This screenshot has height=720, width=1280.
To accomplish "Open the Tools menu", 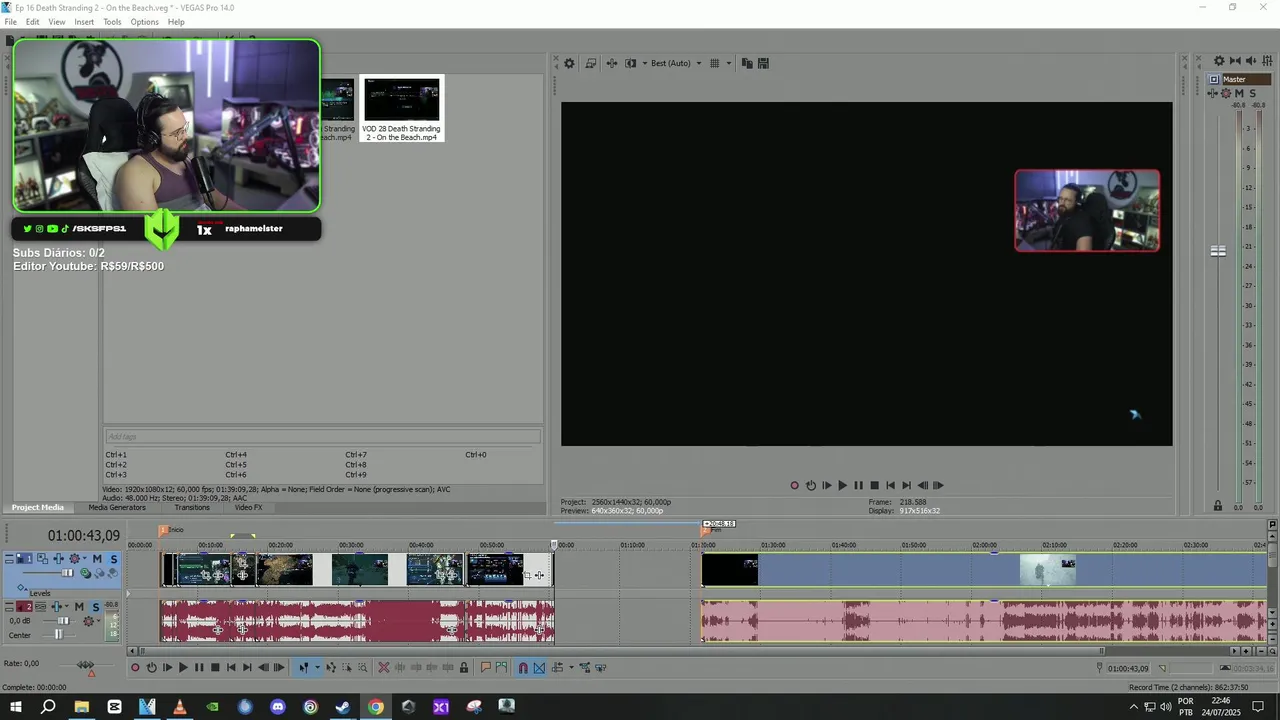I will tap(112, 22).
